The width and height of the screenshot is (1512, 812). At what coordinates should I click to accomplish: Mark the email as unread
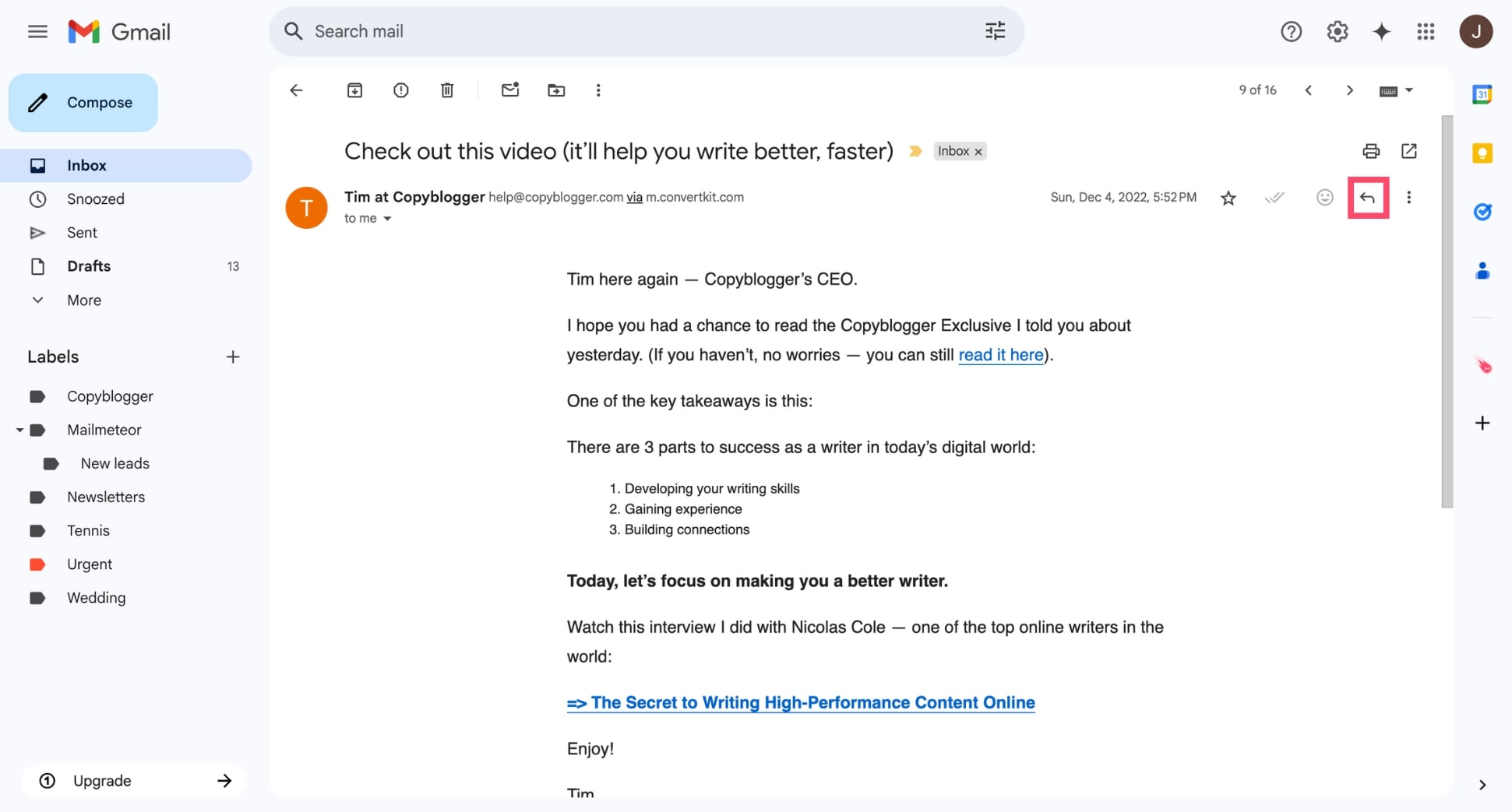tap(509, 90)
